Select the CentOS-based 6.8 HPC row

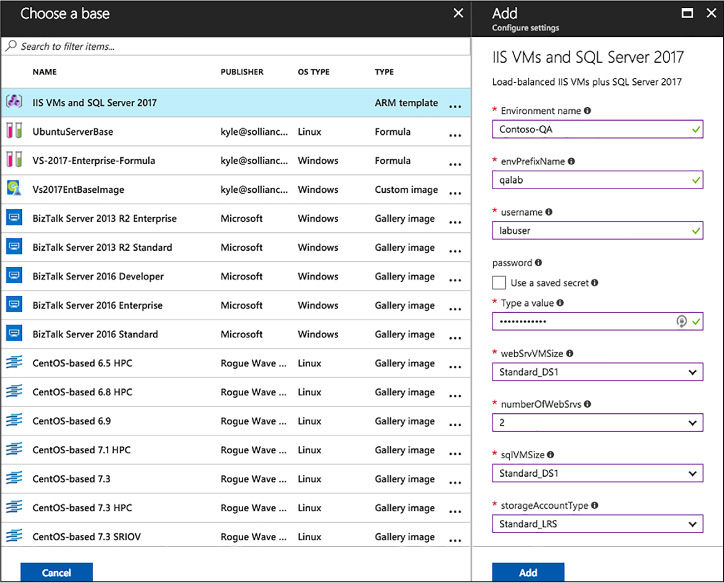tap(236, 392)
